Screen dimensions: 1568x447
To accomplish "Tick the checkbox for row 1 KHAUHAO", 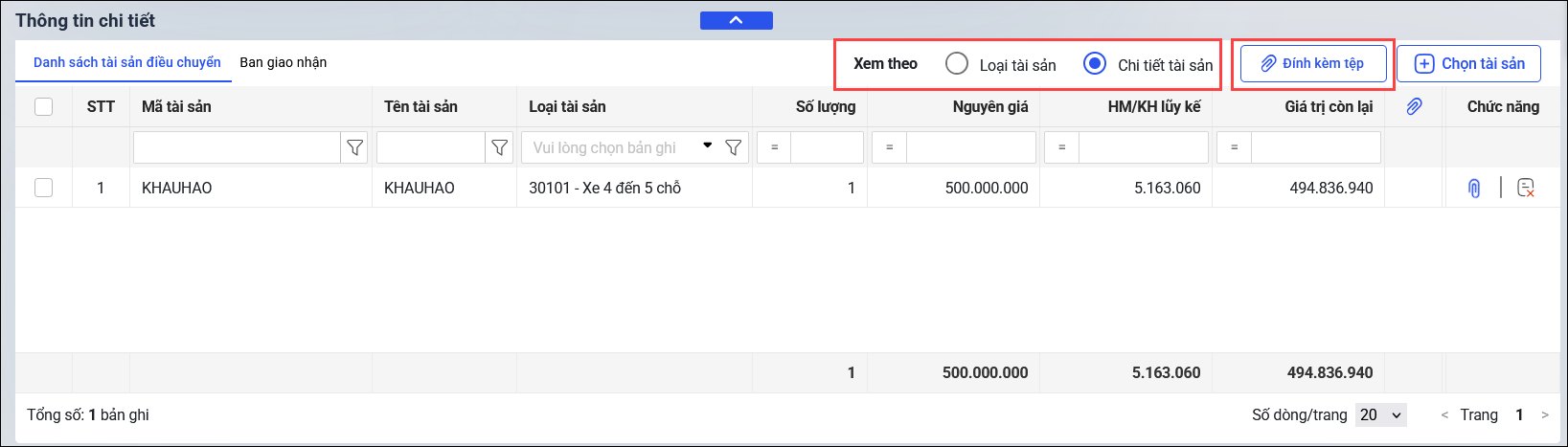I will pos(43,188).
